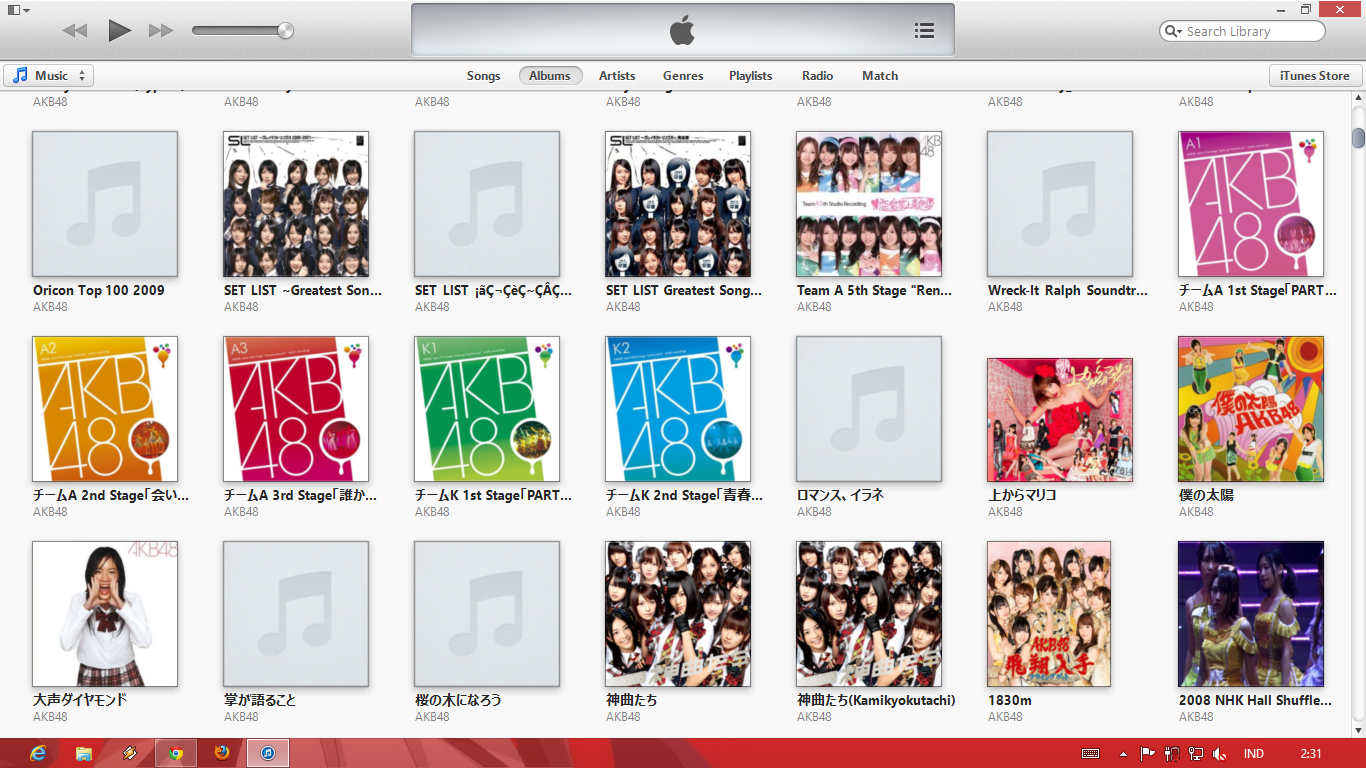1366x768 pixels.
Task: Open the Radio tab
Action: [x=817, y=75]
